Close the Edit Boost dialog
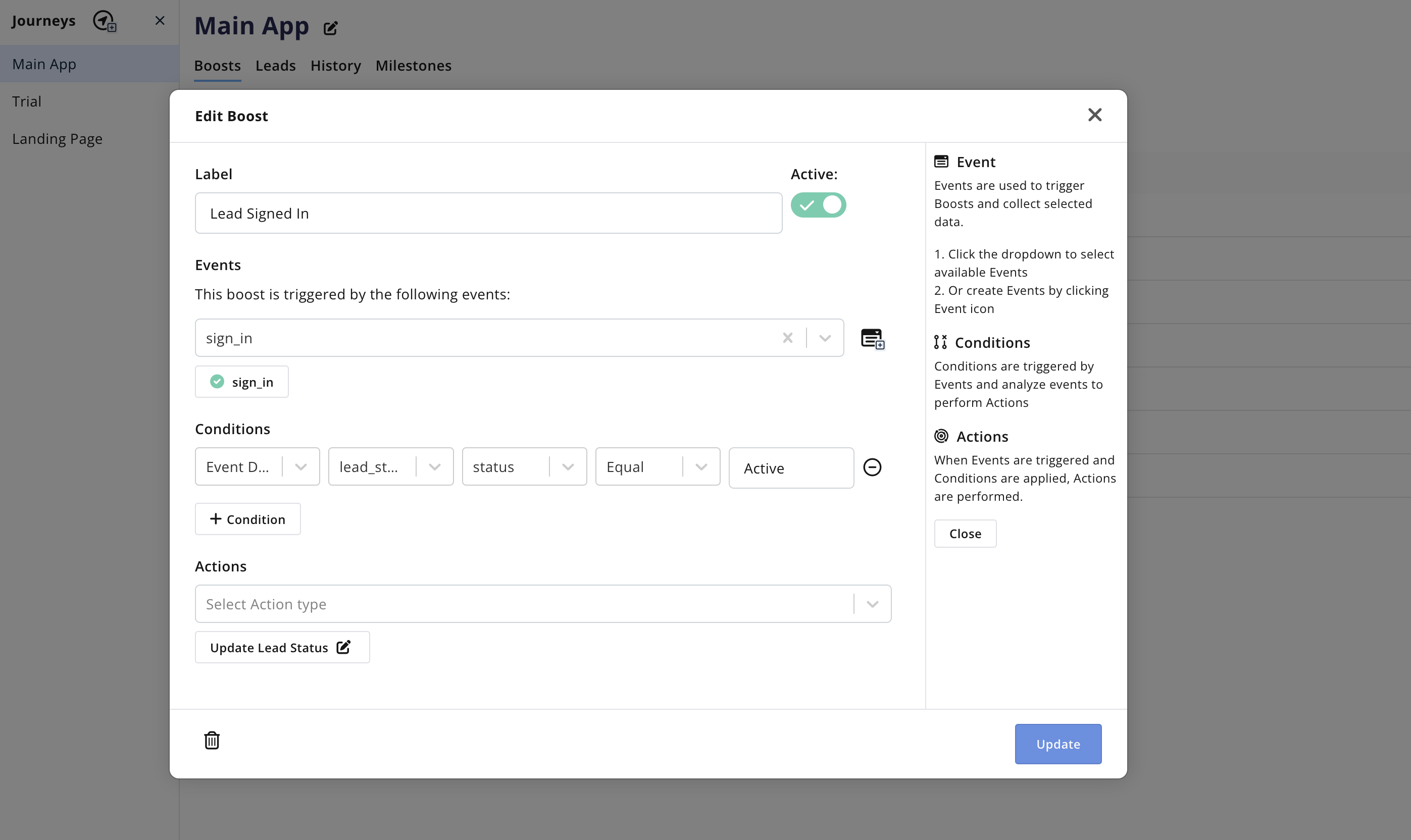 1094,115
